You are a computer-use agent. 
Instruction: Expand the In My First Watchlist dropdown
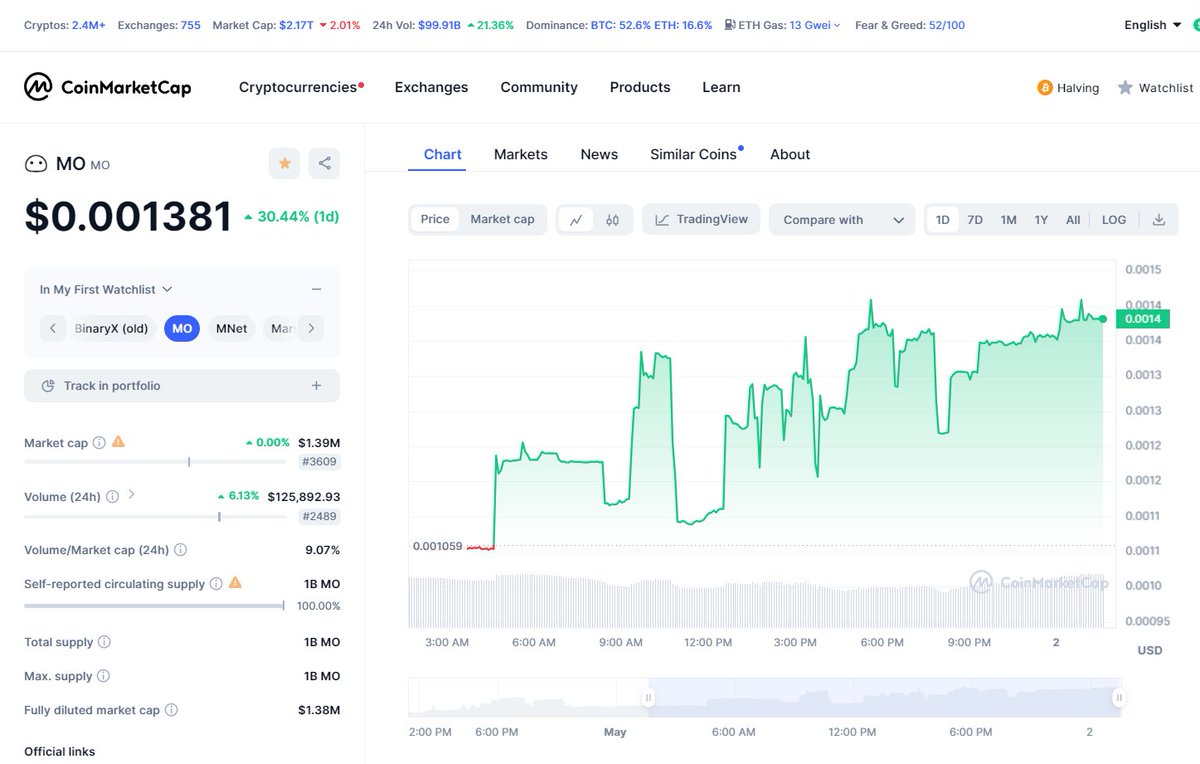pos(106,289)
